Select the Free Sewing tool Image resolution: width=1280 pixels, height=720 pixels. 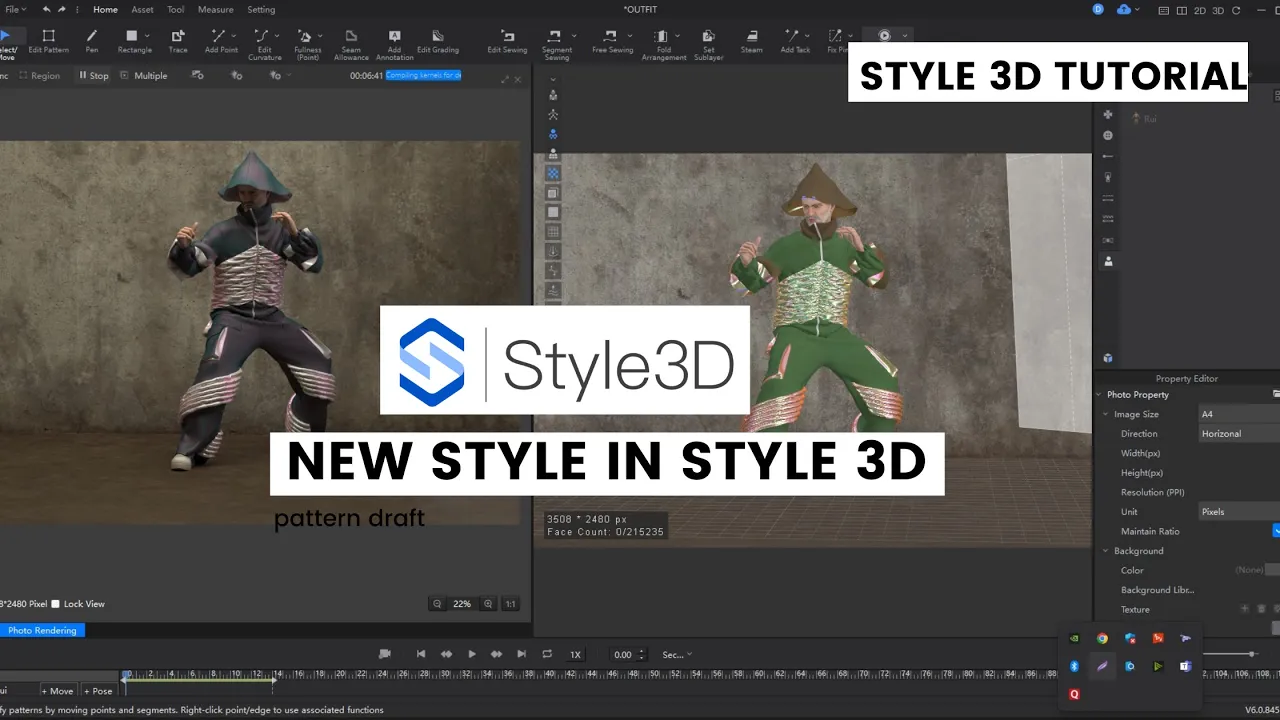point(612,41)
